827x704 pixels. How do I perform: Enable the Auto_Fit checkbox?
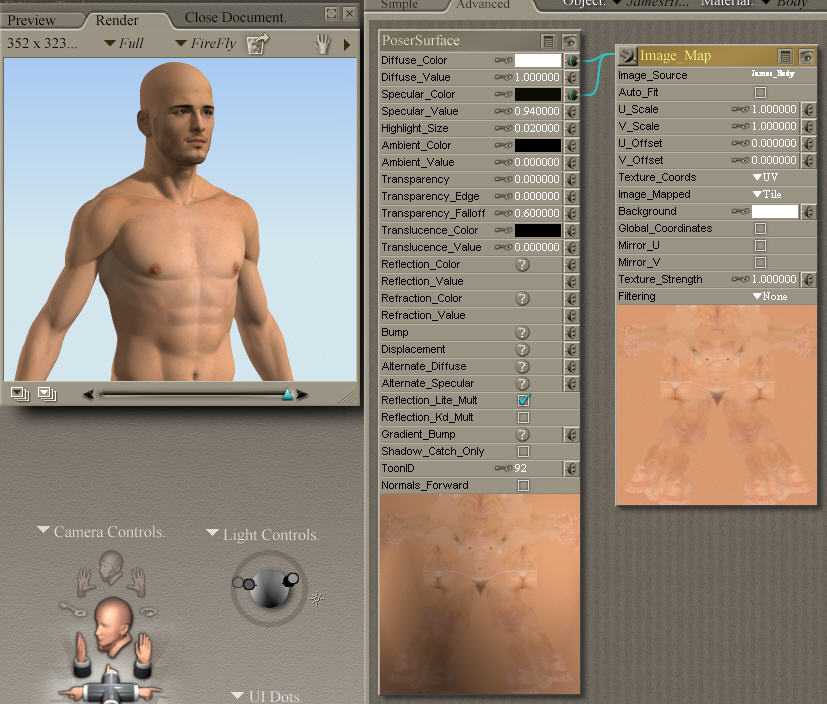click(x=760, y=92)
